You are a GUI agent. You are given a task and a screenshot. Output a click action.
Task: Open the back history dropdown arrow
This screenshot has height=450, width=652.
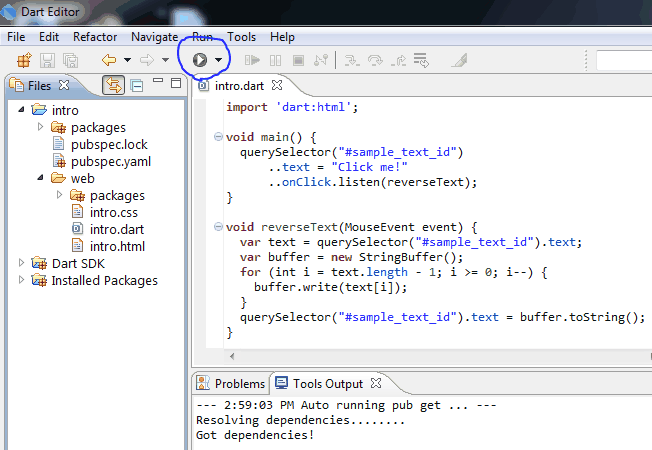click(x=128, y=60)
